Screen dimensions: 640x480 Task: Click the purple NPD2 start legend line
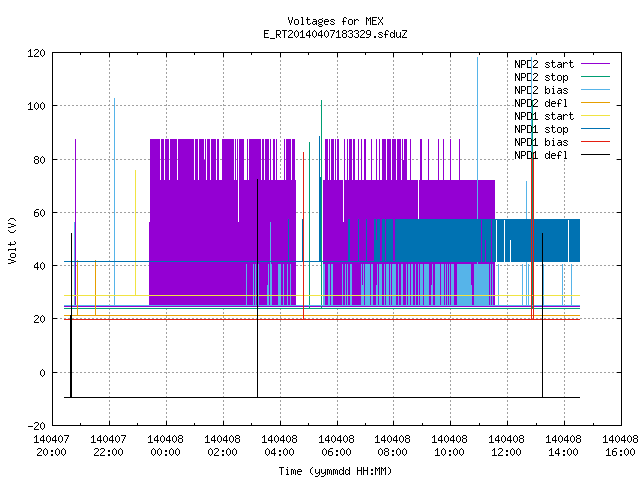595,64
